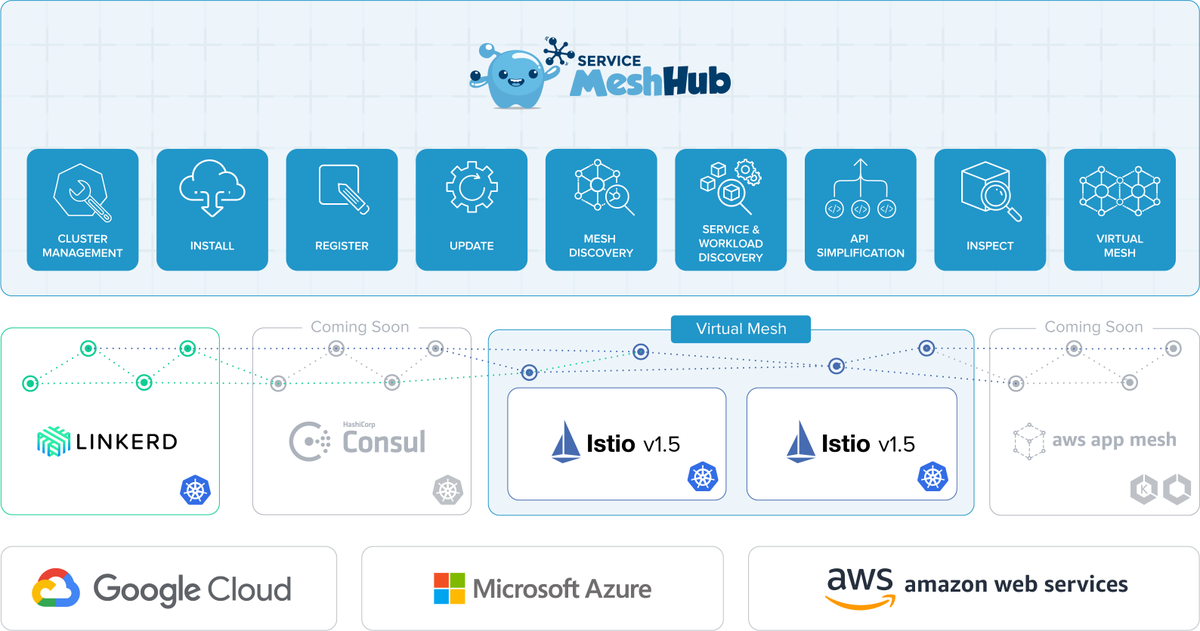Click the Coming Soon label above Consul
The width and height of the screenshot is (1200, 631).
[360, 327]
